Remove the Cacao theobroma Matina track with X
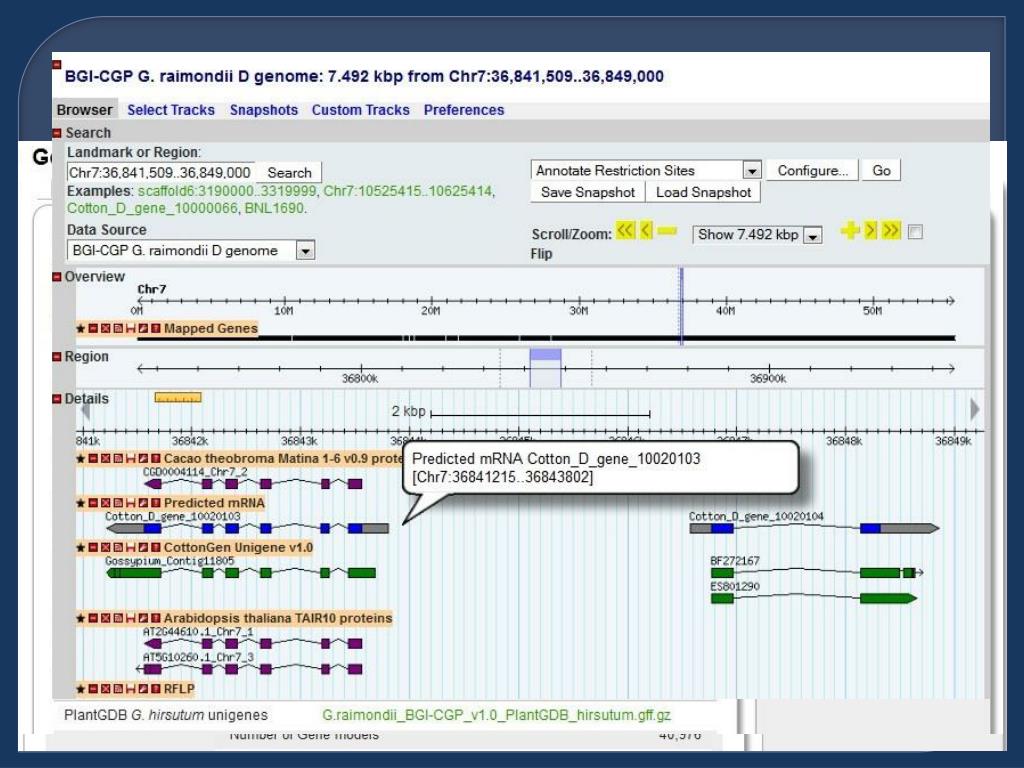 click(105, 459)
